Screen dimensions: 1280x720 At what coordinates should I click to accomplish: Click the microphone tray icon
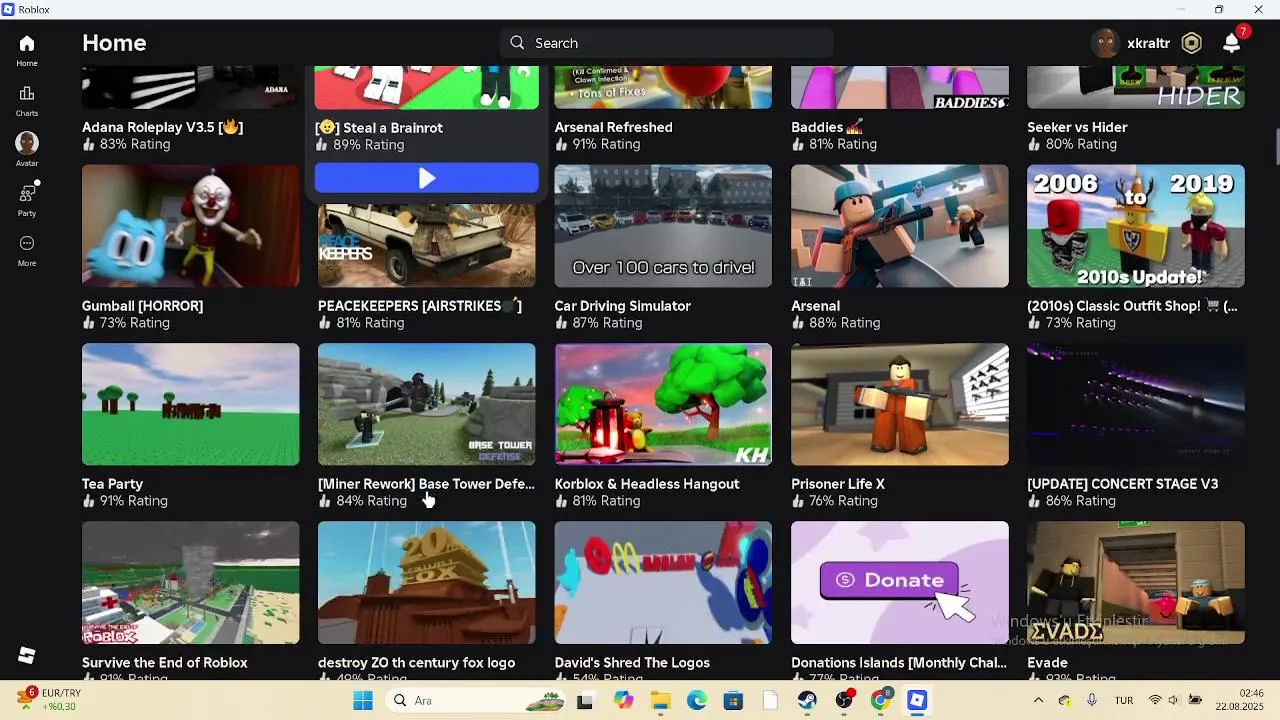pos(1092,701)
